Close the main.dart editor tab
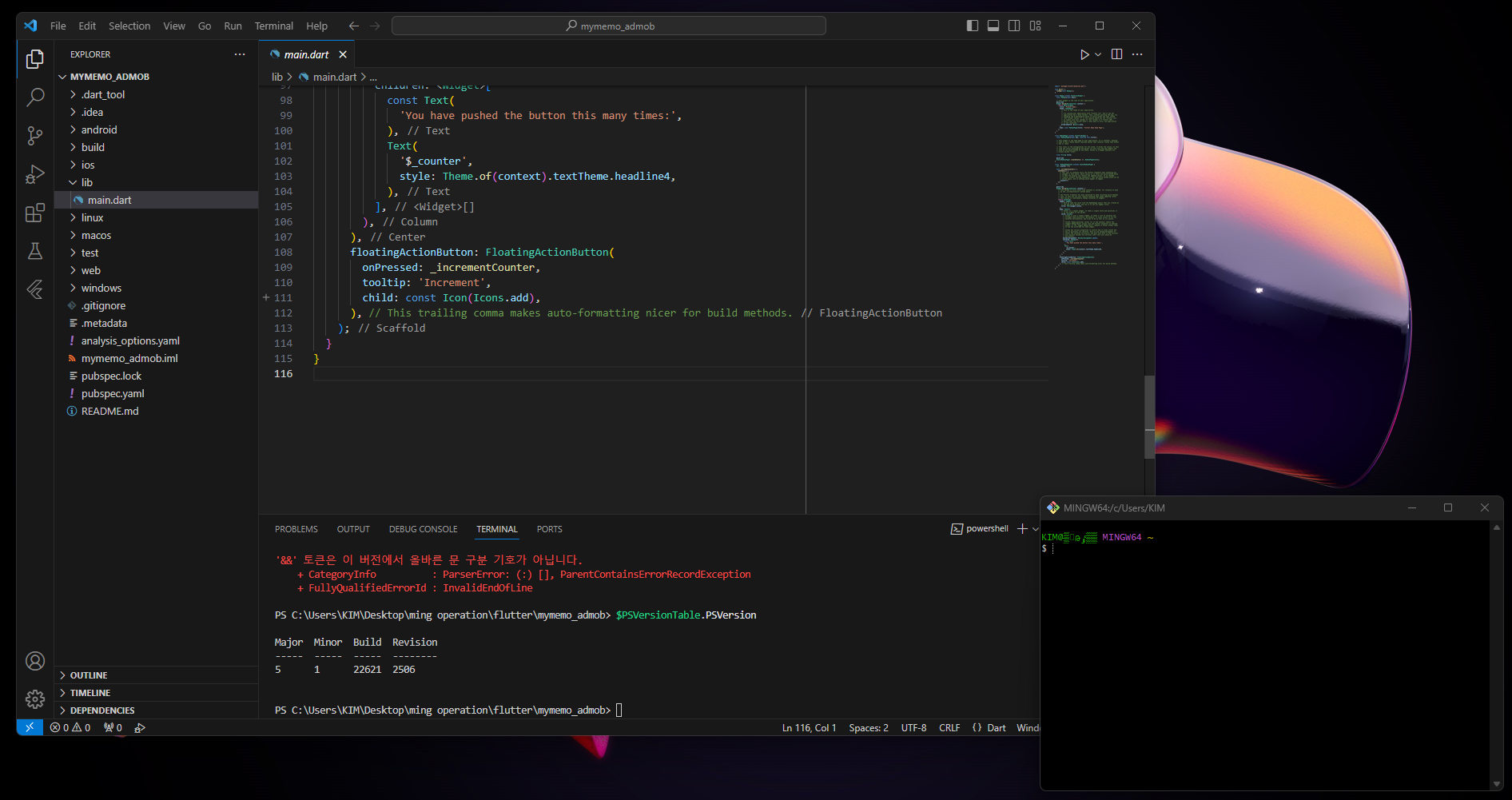 point(343,54)
